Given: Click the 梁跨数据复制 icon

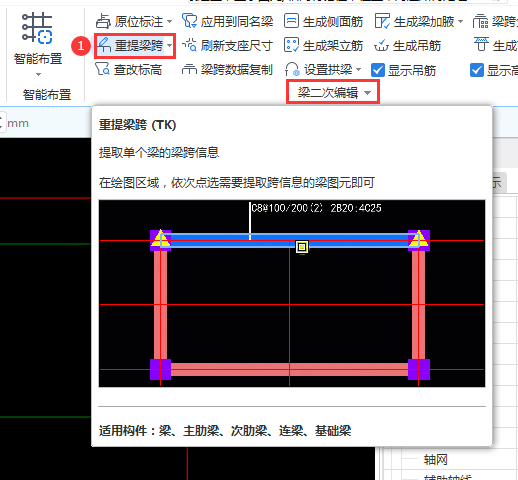Looking at the screenshot, I should [x=189, y=69].
